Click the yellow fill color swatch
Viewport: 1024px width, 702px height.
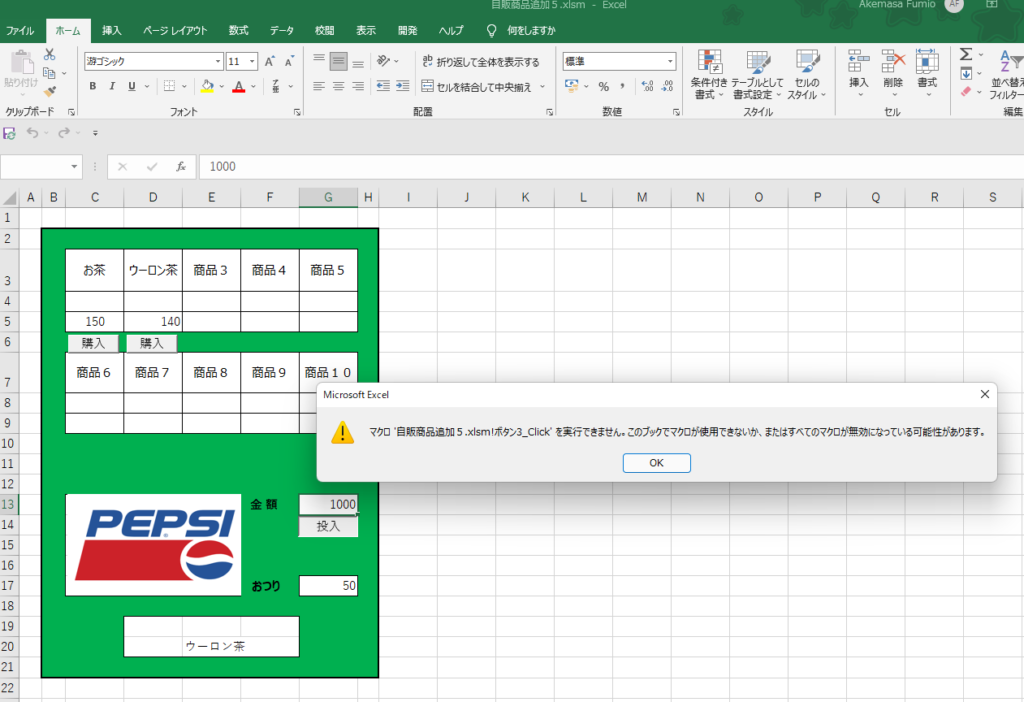tap(207, 87)
